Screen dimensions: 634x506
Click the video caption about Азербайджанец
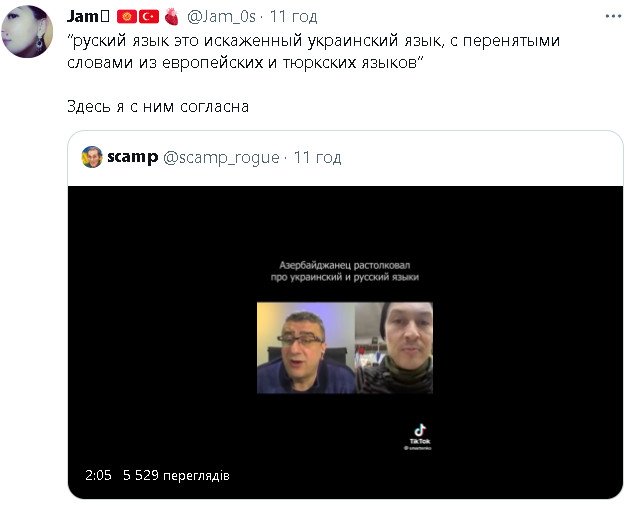pyautogui.click(x=344, y=271)
